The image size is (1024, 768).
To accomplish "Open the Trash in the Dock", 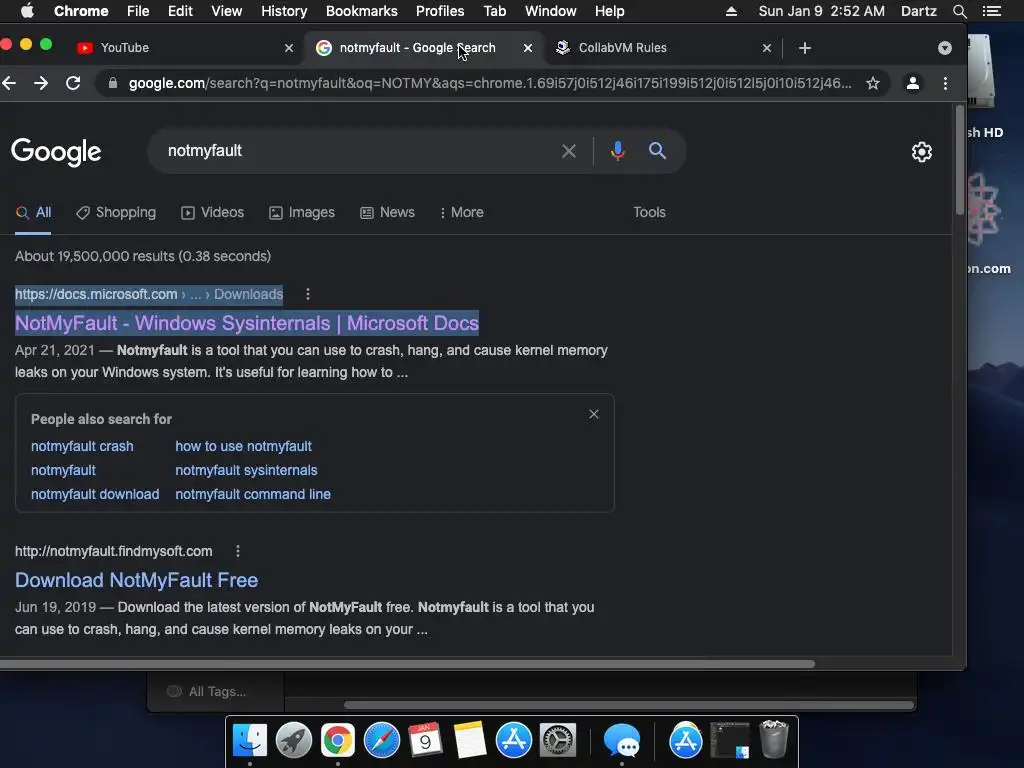I will pos(774,739).
